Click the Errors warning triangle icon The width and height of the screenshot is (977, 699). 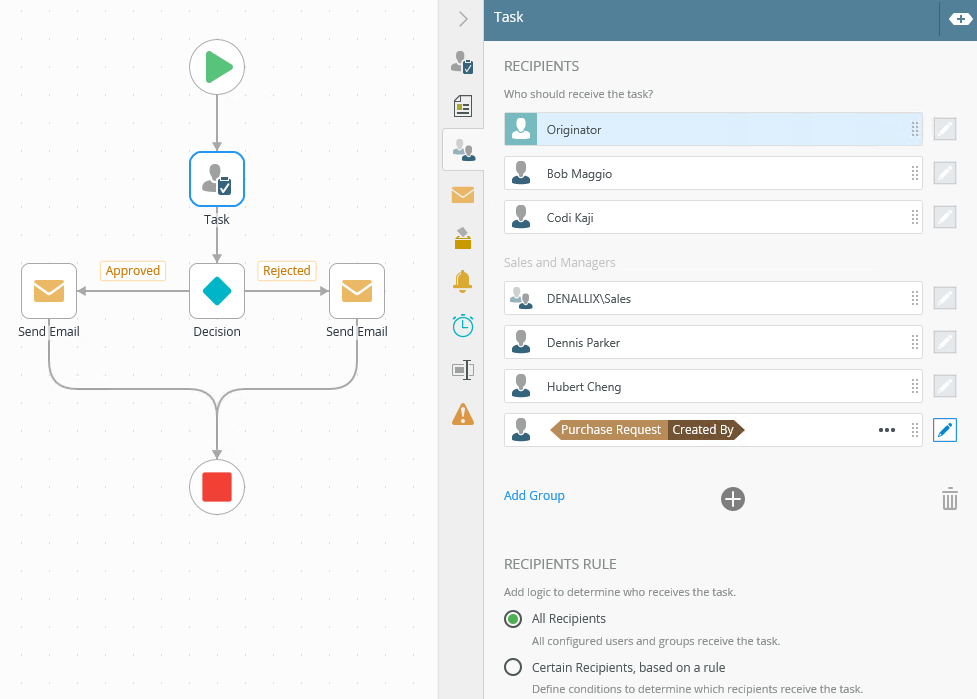463,414
